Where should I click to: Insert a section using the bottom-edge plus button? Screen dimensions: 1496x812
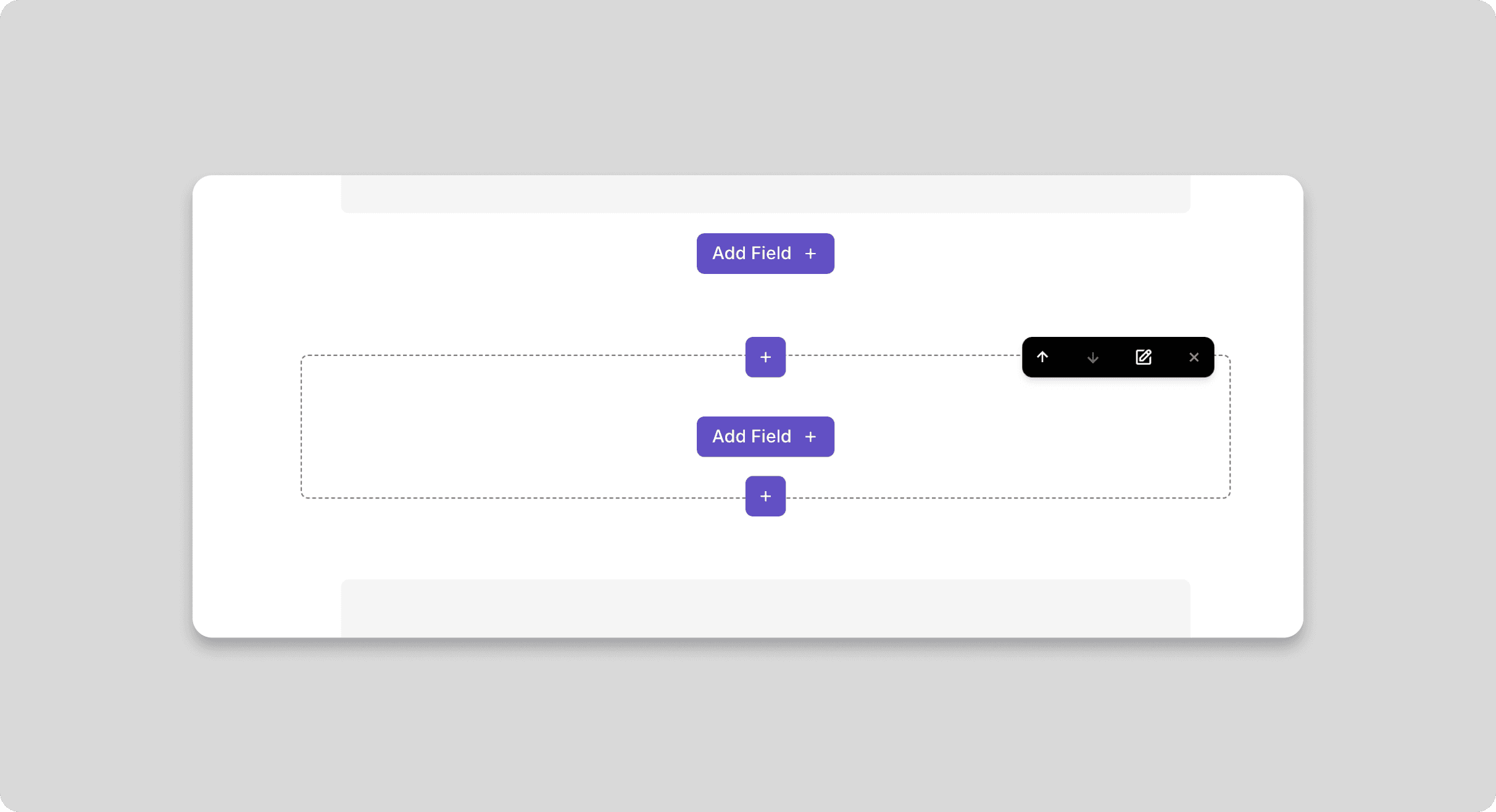pos(765,496)
